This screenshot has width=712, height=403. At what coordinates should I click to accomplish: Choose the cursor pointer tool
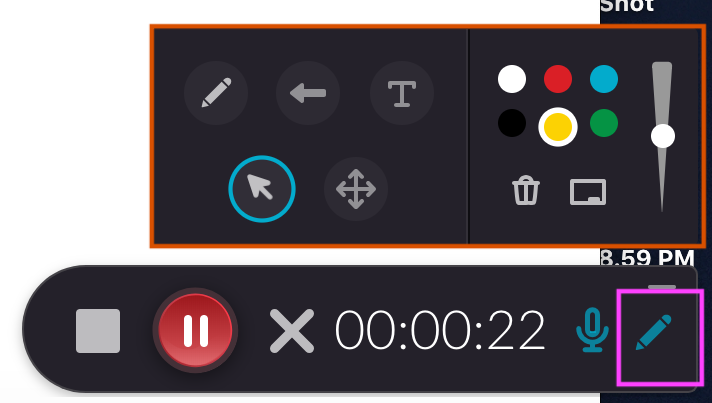[262, 189]
